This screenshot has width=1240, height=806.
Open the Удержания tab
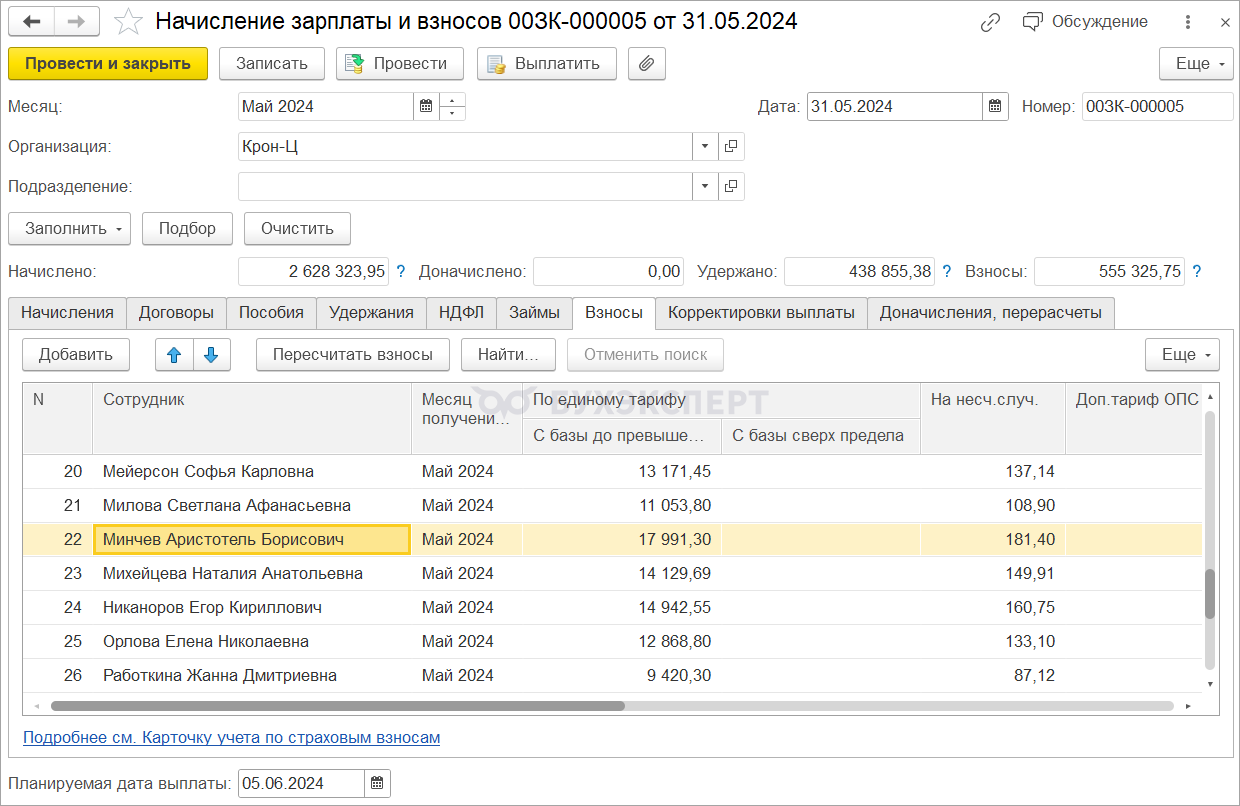371,313
